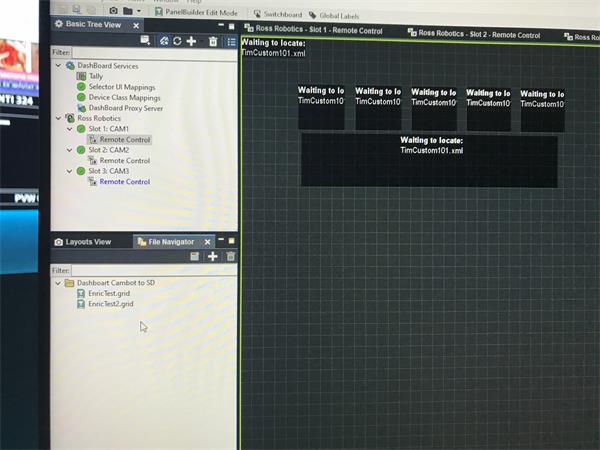600x450 pixels.
Task: Maximize the Basic Tree View panel
Action: pos(232,26)
